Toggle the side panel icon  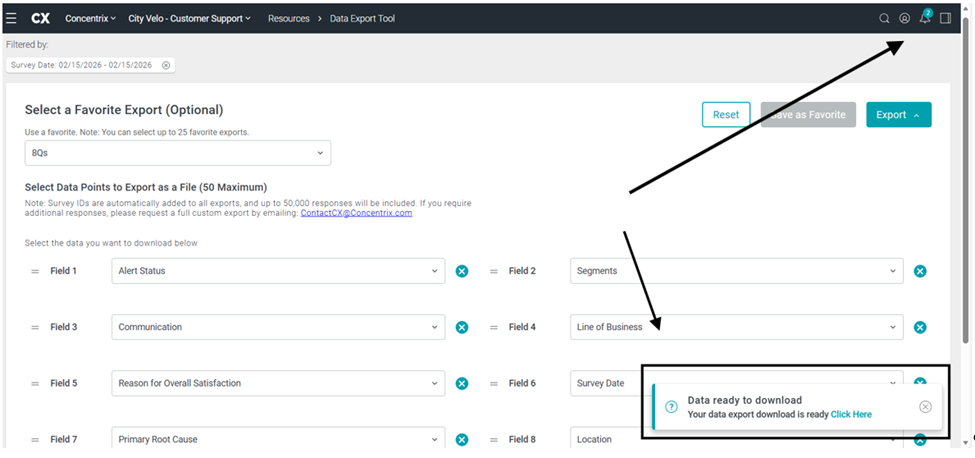click(x=946, y=18)
